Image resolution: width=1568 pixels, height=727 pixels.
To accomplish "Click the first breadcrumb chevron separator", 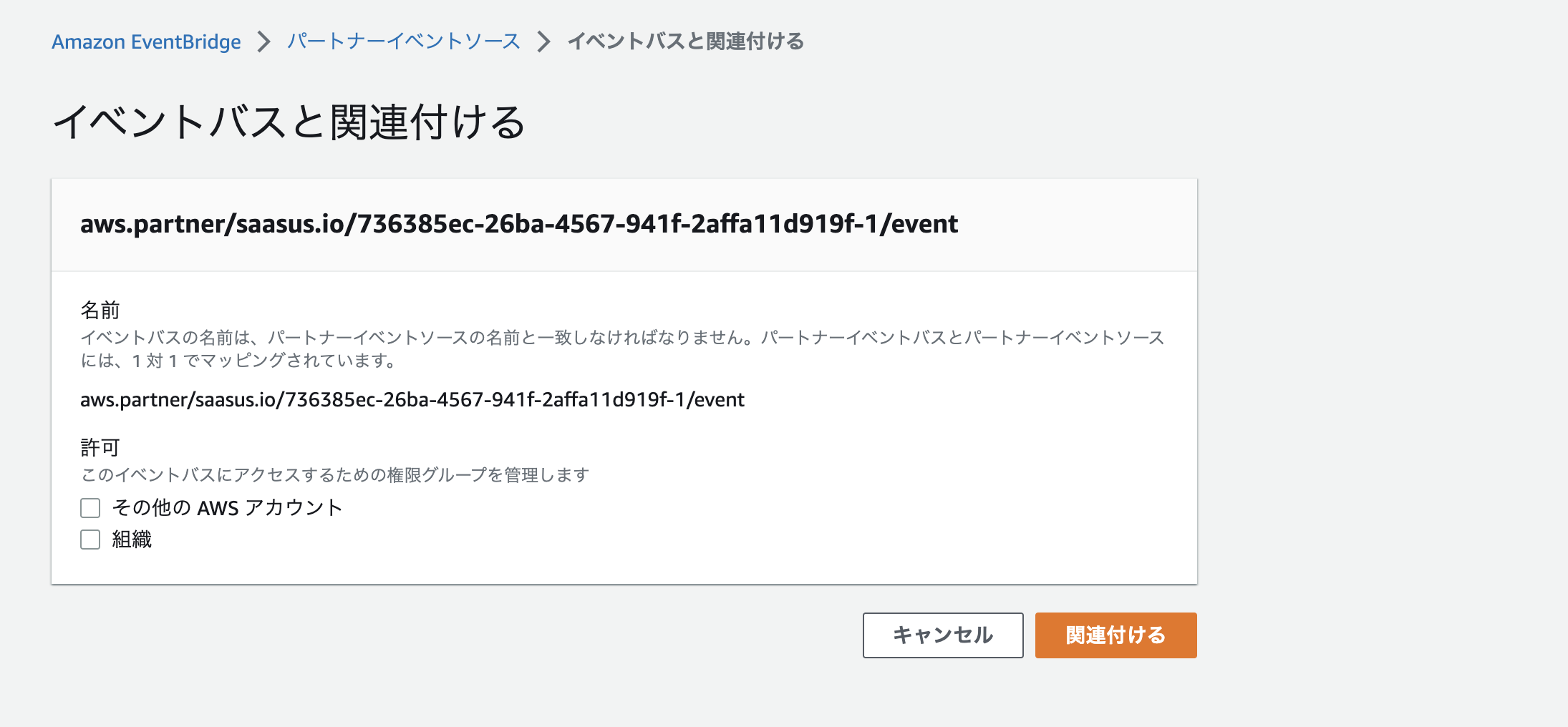I will tap(264, 42).
